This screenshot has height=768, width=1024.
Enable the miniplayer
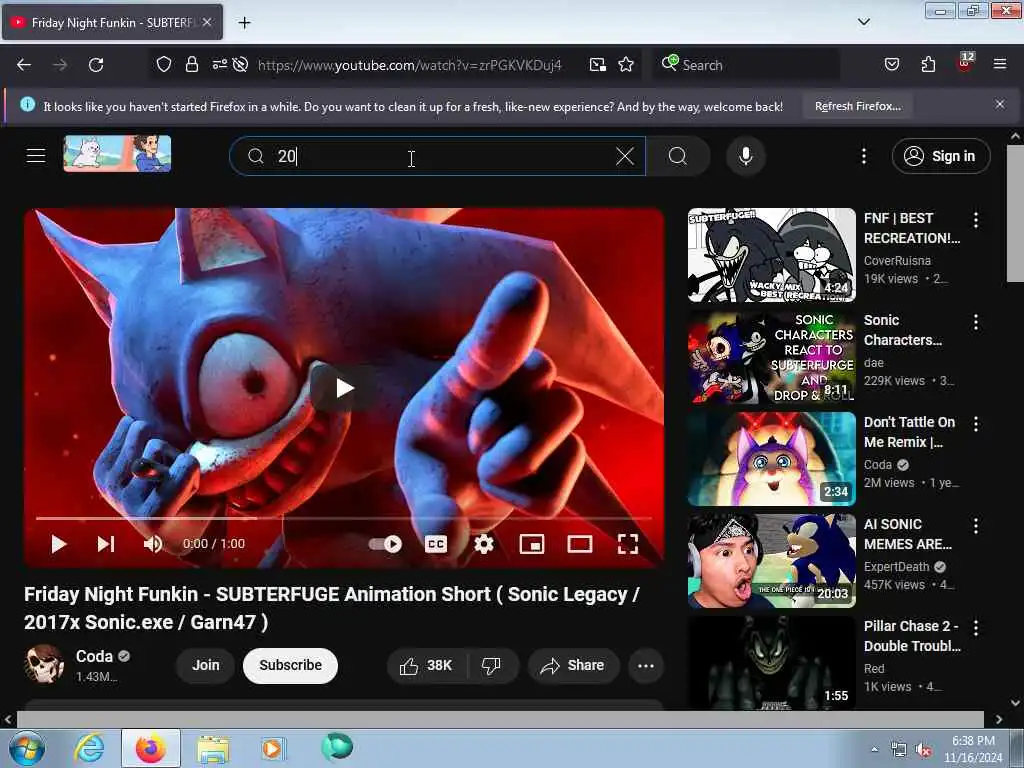532,544
